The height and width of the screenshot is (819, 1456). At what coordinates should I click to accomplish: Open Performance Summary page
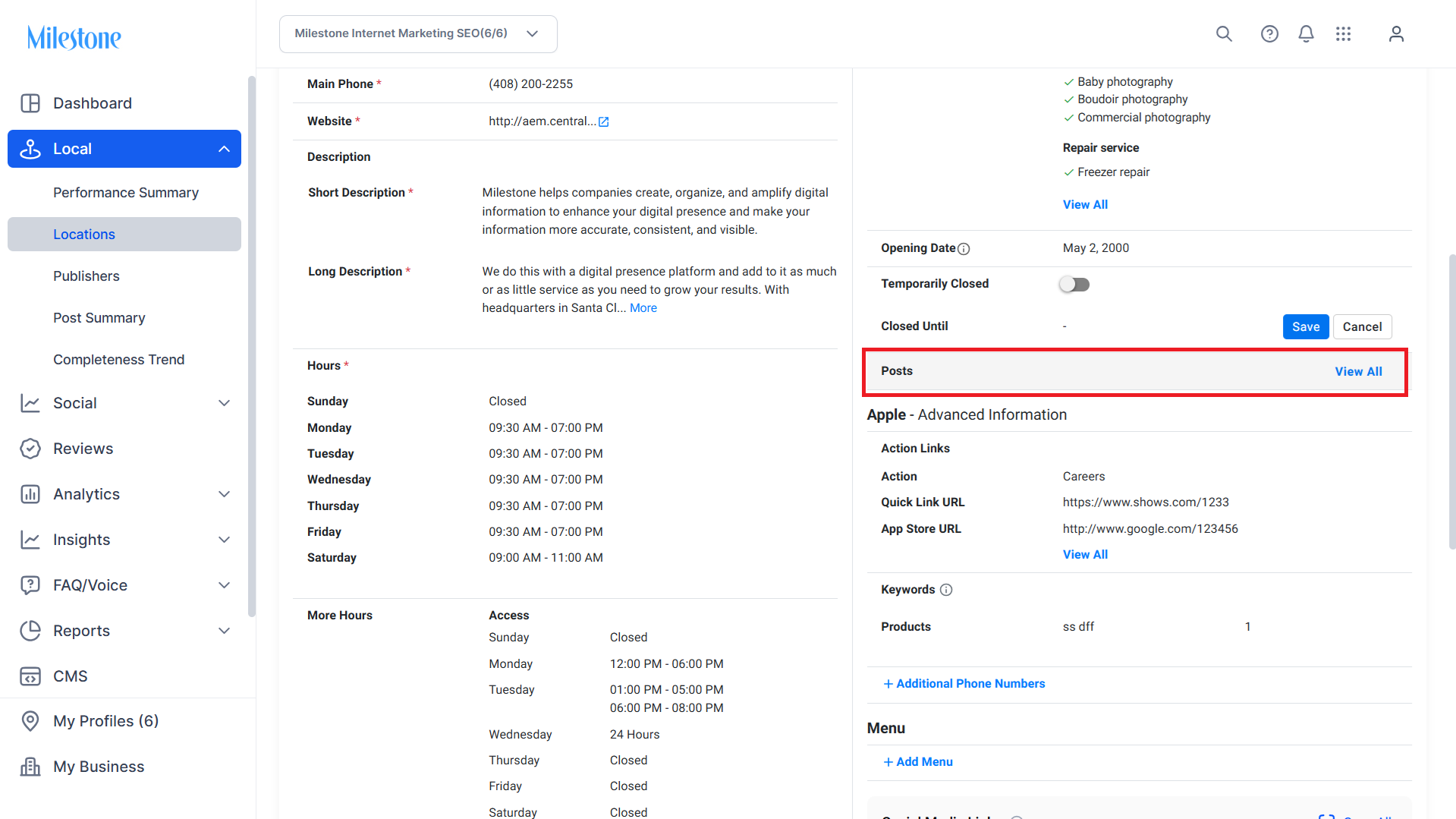click(126, 193)
